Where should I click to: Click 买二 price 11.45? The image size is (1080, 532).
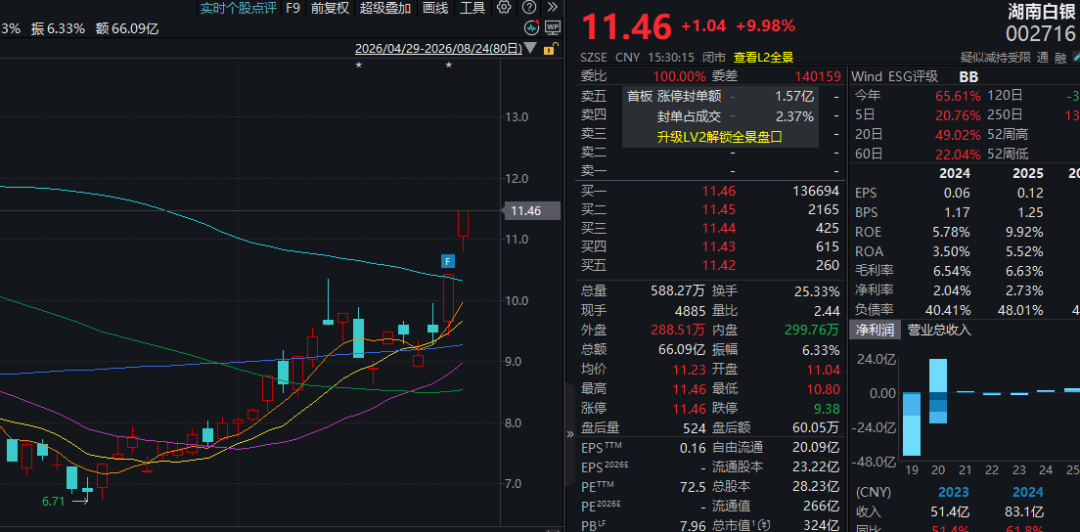(719, 209)
